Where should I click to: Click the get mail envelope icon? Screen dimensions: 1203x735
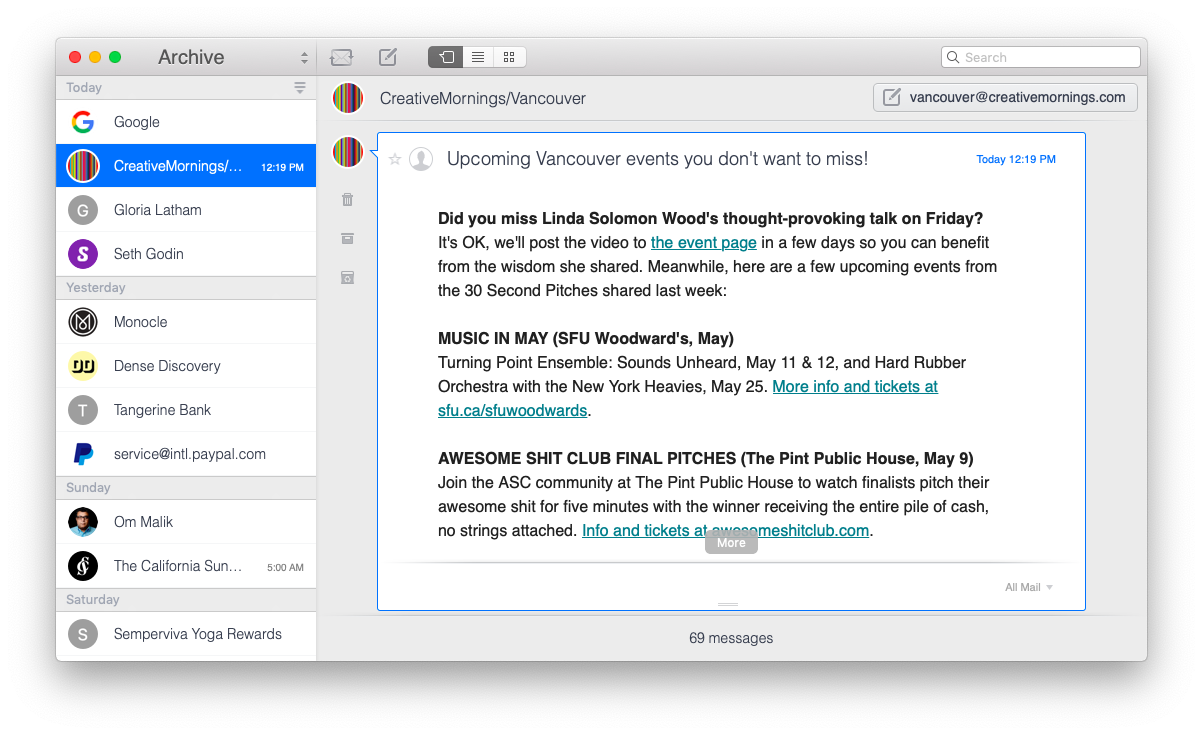point(342,58)
